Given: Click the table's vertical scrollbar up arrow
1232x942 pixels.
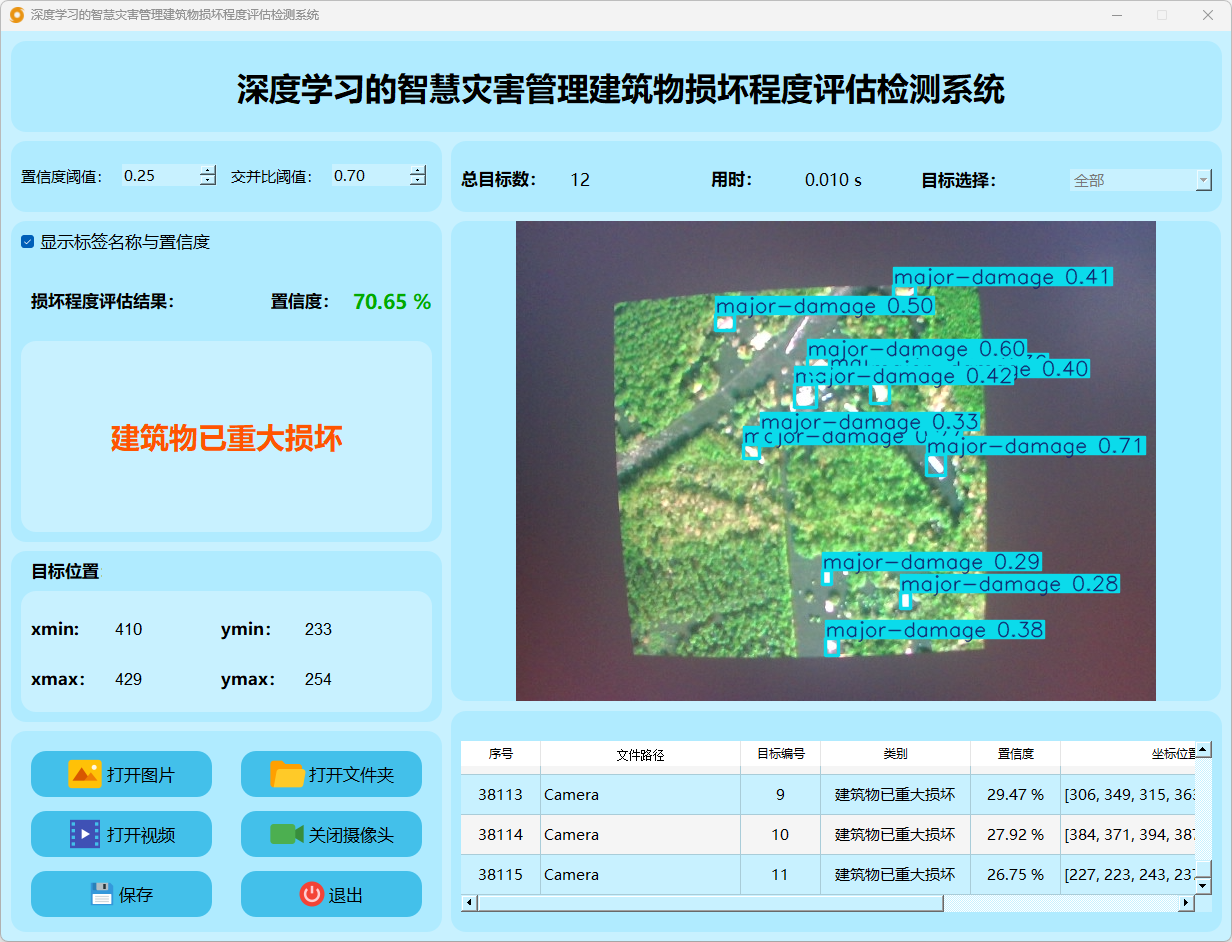Looking at the screenshot, I should click(1204, 750).
